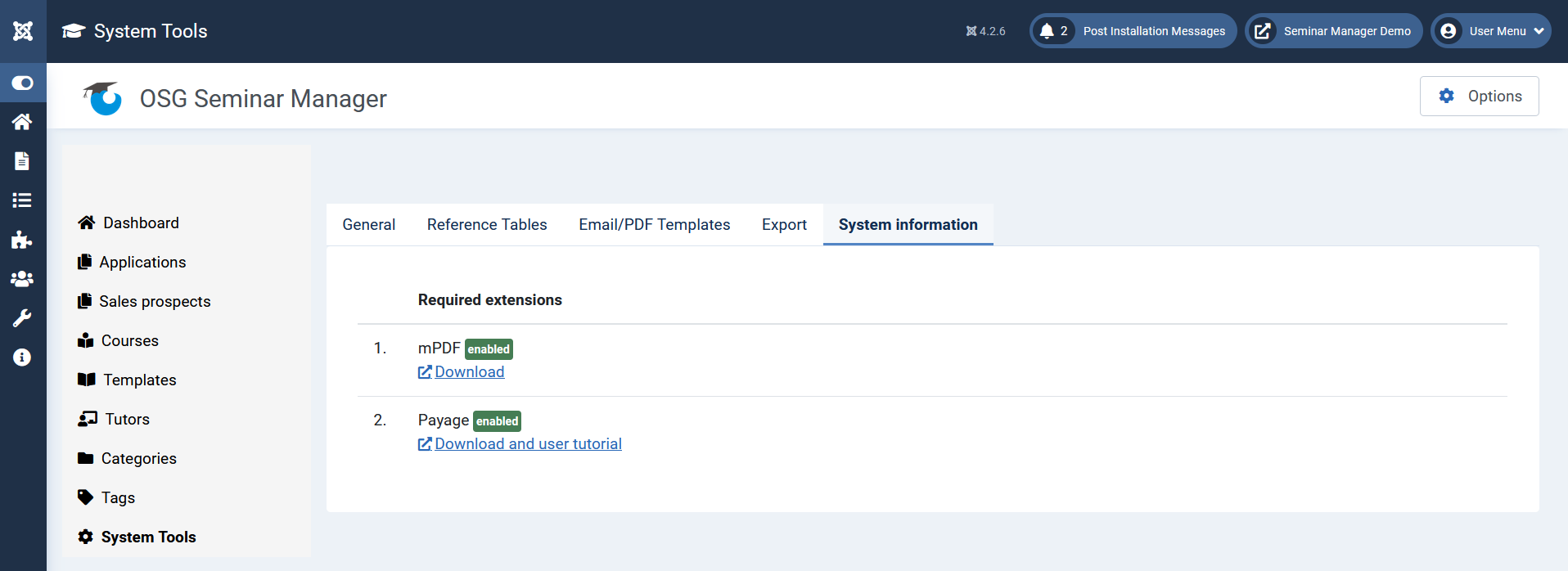Click the Options gear button
This screenshot has width=1568, height=571.
tap(1479, 97)
